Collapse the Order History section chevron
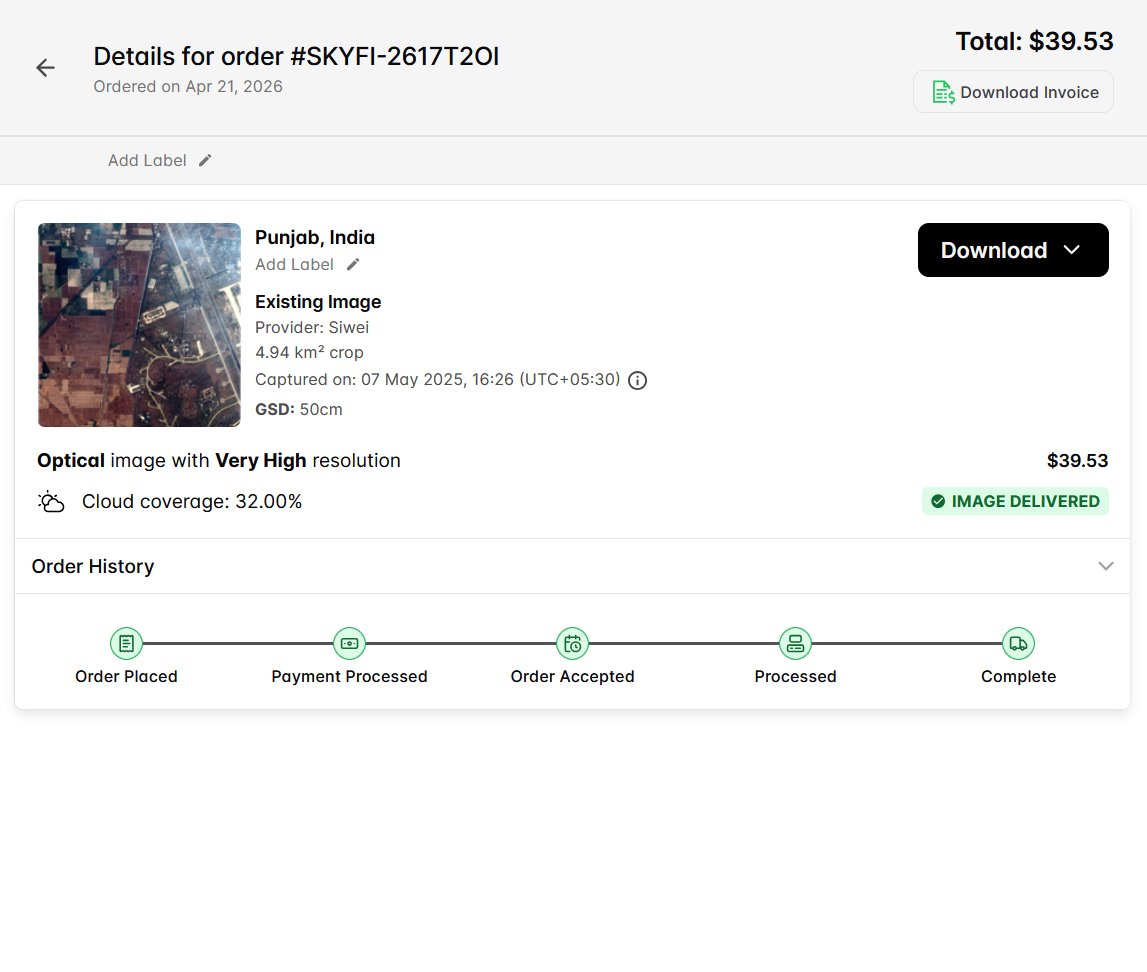1147x972 pixels. tap(1106, 566)
